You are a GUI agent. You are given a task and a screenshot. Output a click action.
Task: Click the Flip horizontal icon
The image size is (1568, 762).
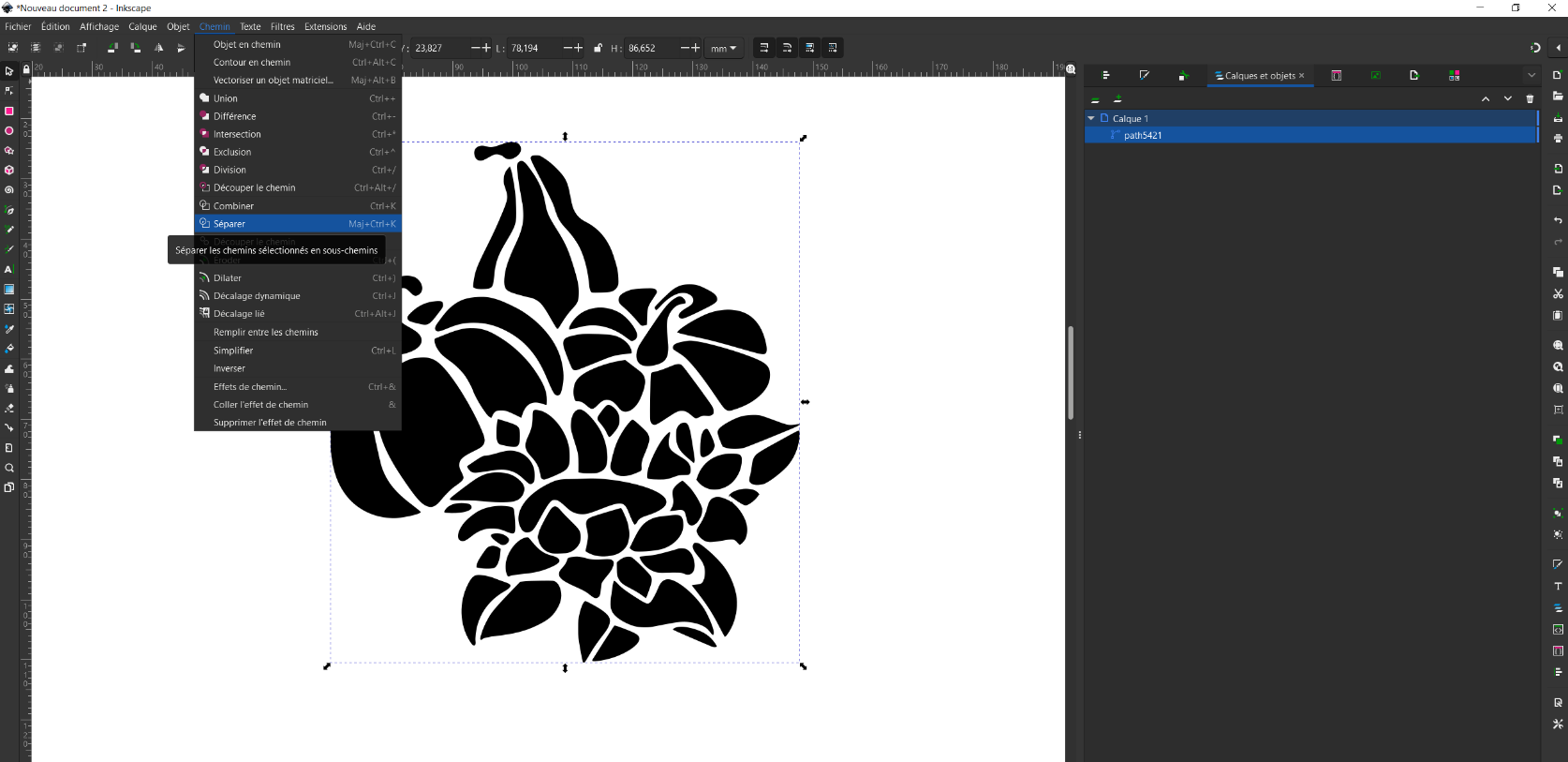click(x=158, y=48)
